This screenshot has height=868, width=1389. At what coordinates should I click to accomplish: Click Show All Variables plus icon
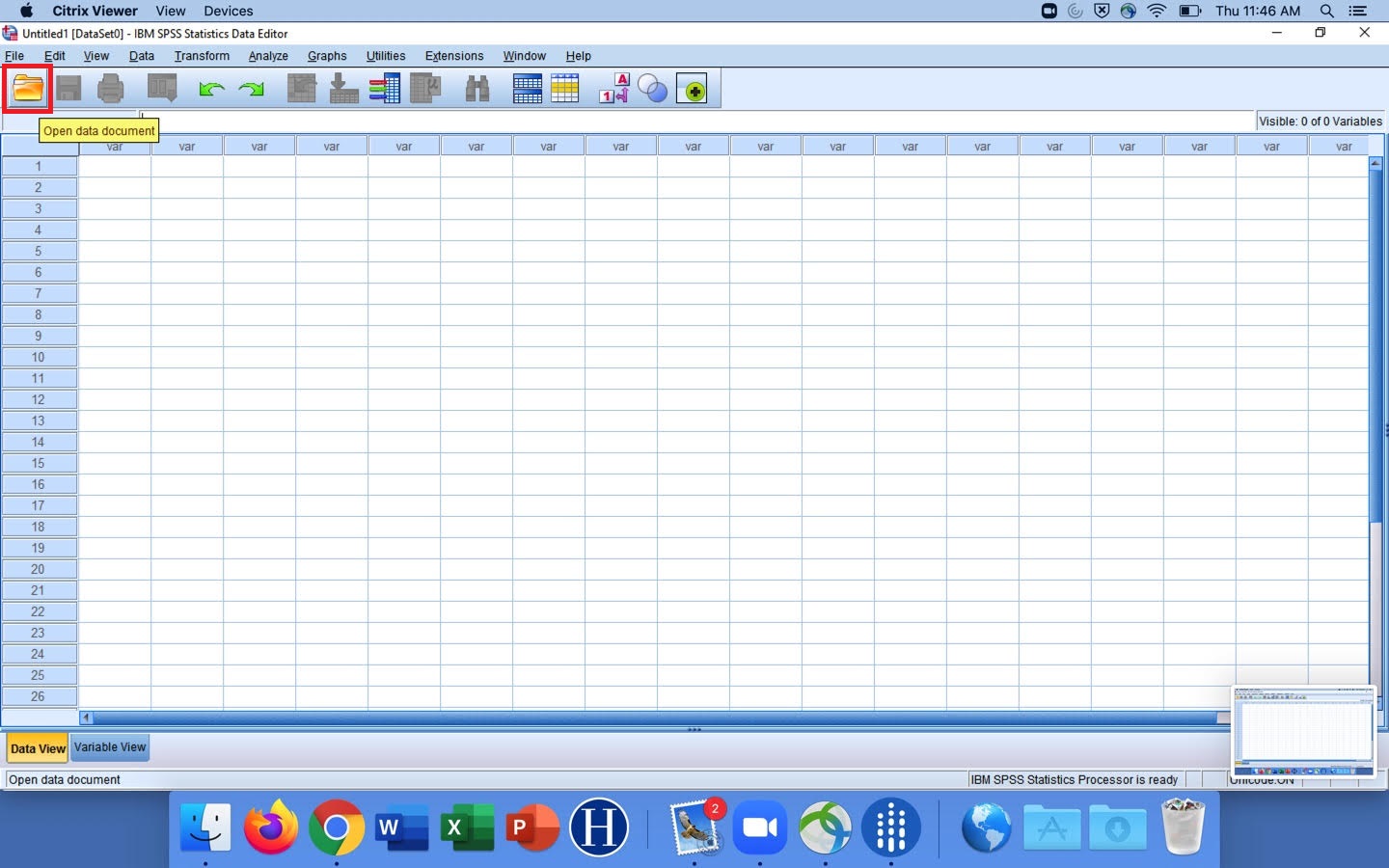coord(692,90)
